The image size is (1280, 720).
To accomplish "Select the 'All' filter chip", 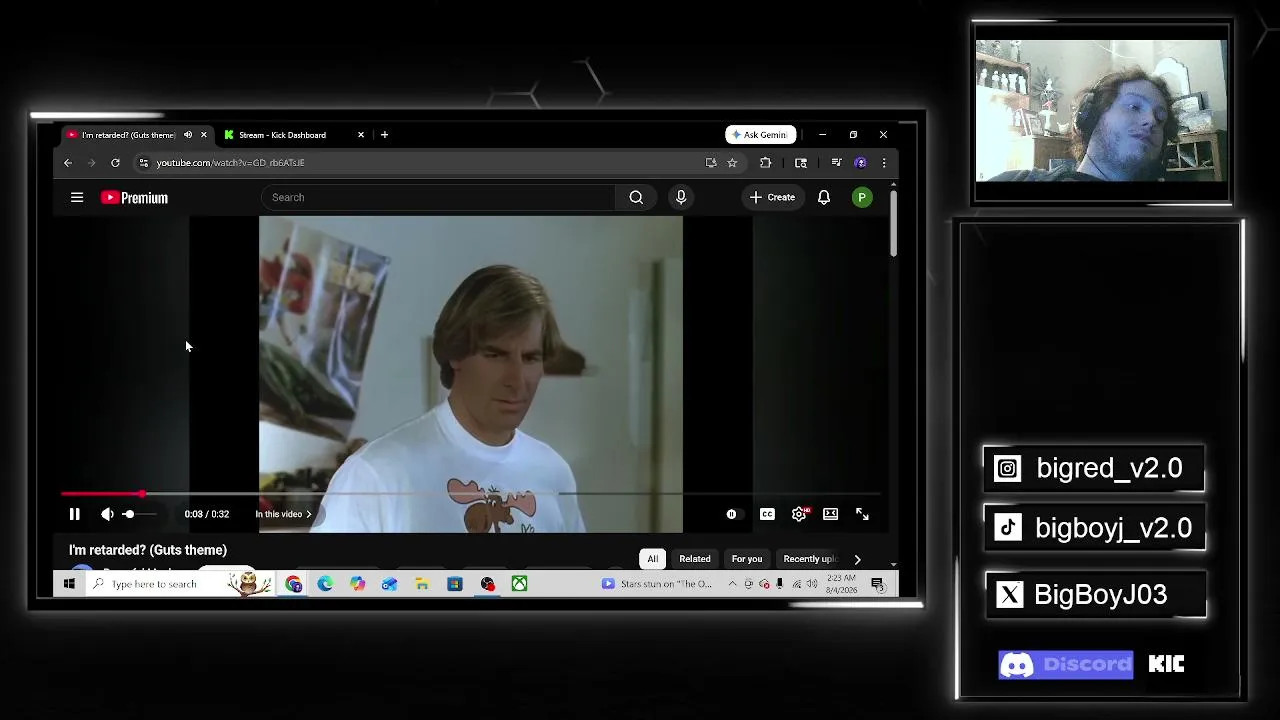I will point(653,559).
